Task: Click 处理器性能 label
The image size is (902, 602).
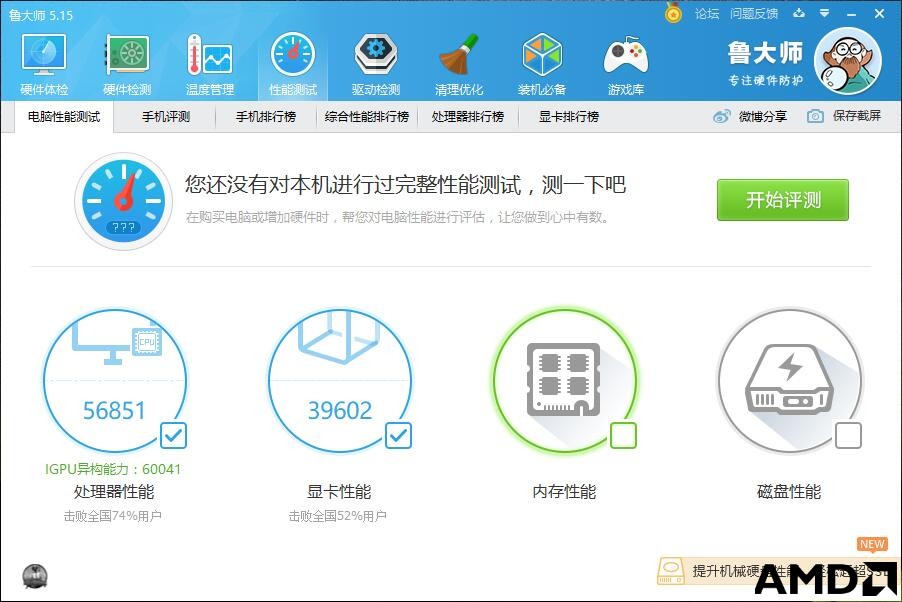Action: 114,492
